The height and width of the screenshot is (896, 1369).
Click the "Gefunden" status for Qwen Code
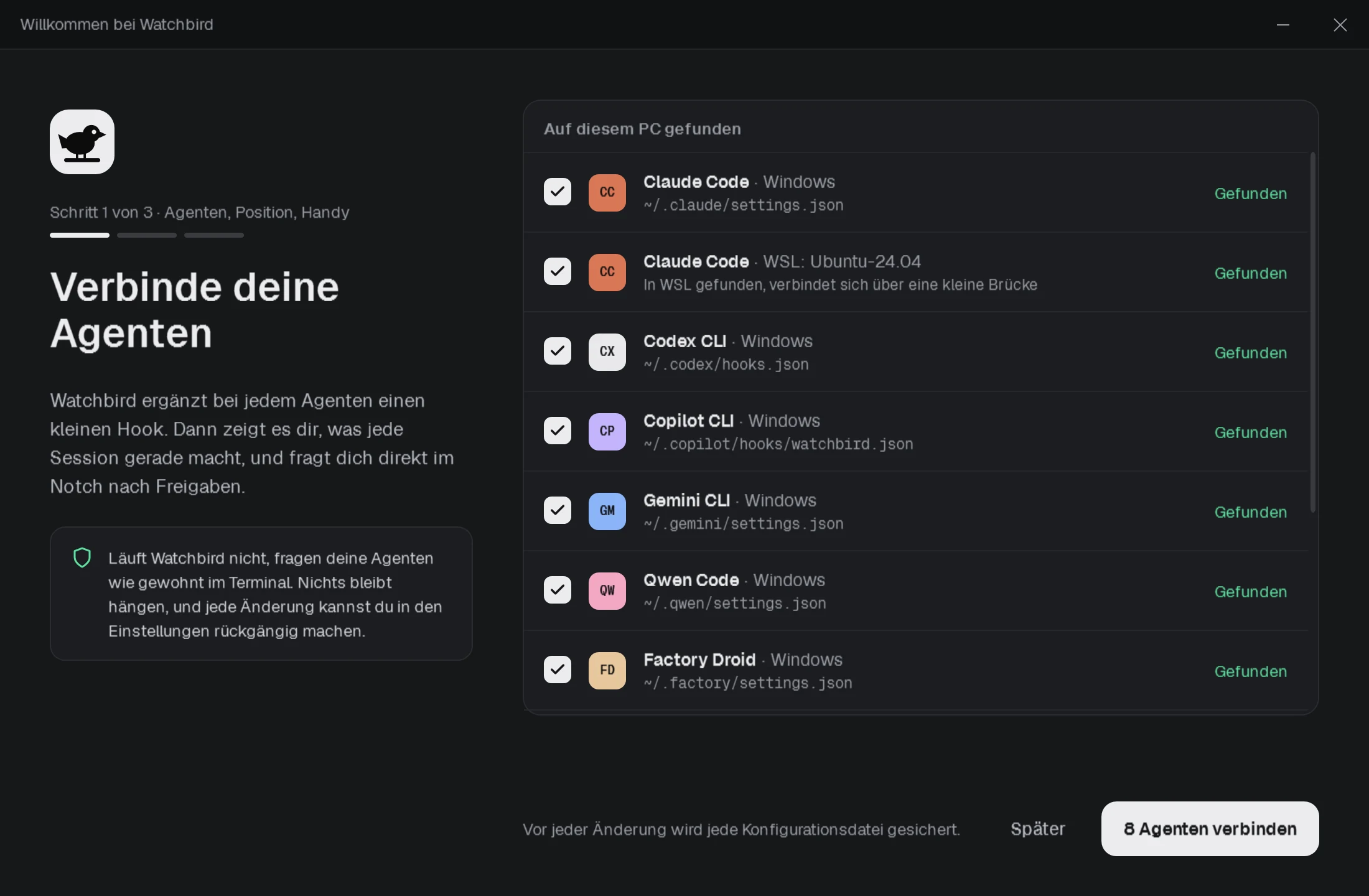click(x=1251, y=592)
